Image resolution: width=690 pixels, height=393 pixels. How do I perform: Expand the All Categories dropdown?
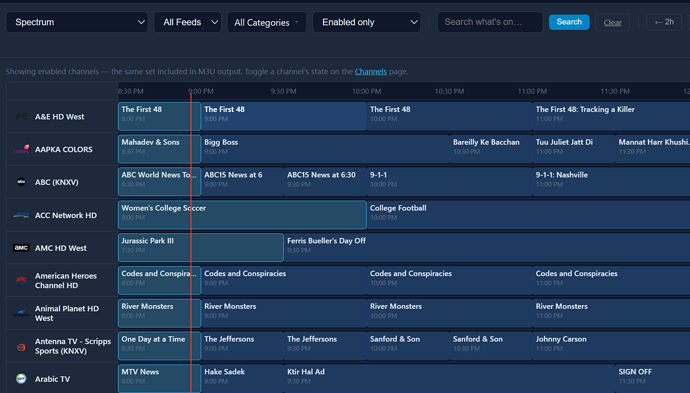(x=267, y=22)
